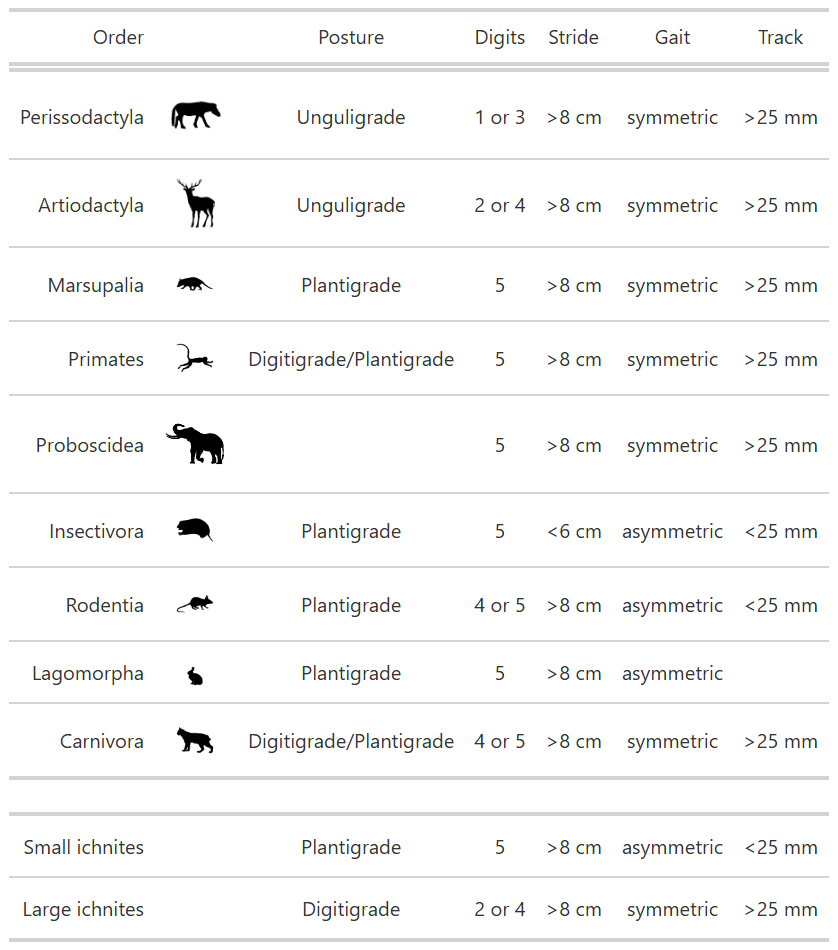This screenshot has width=838, height=950.
Task: Click the Track column header
Action: (781, 38)
